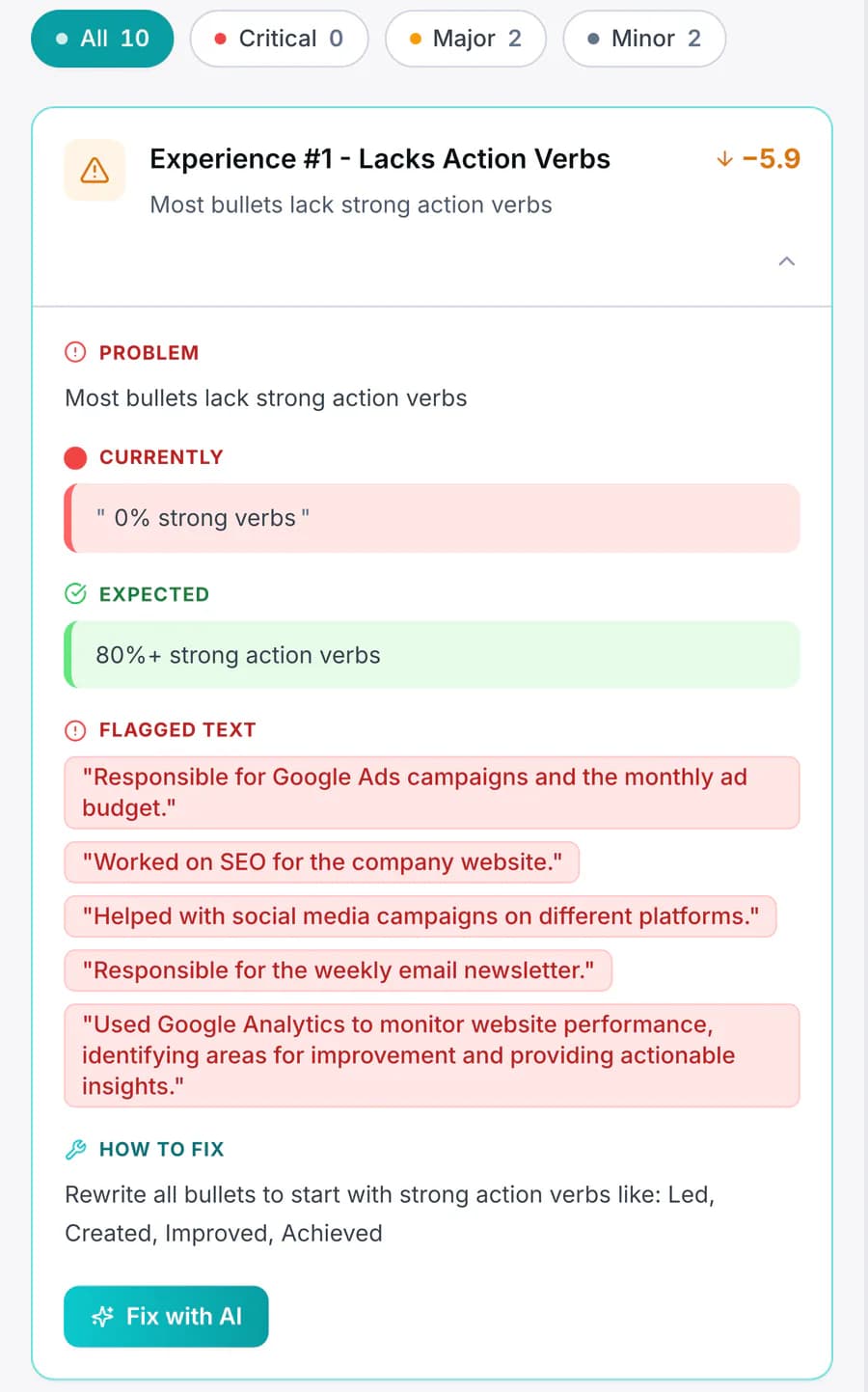
Task: Click the orange warning triangle icon
Action: [x=95, y=171]
